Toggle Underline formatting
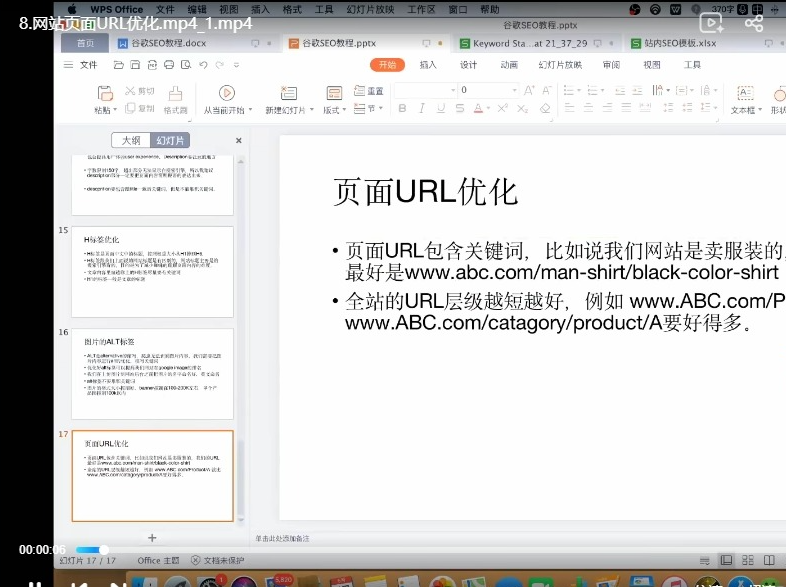 [x=441, y=108]
